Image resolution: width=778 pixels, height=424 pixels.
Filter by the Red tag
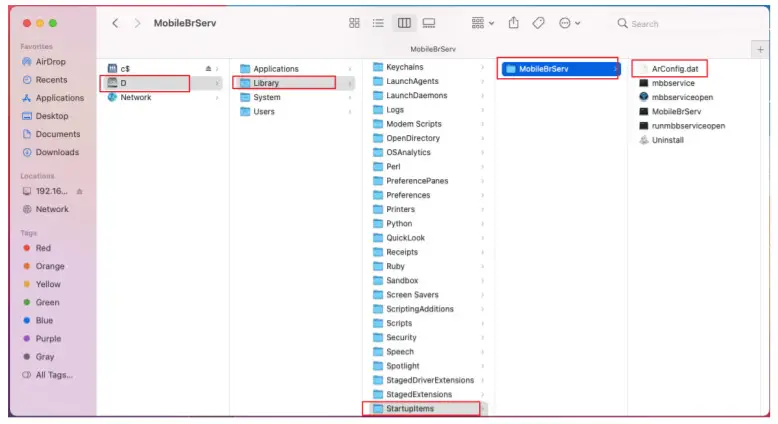(x=43, y=248)
